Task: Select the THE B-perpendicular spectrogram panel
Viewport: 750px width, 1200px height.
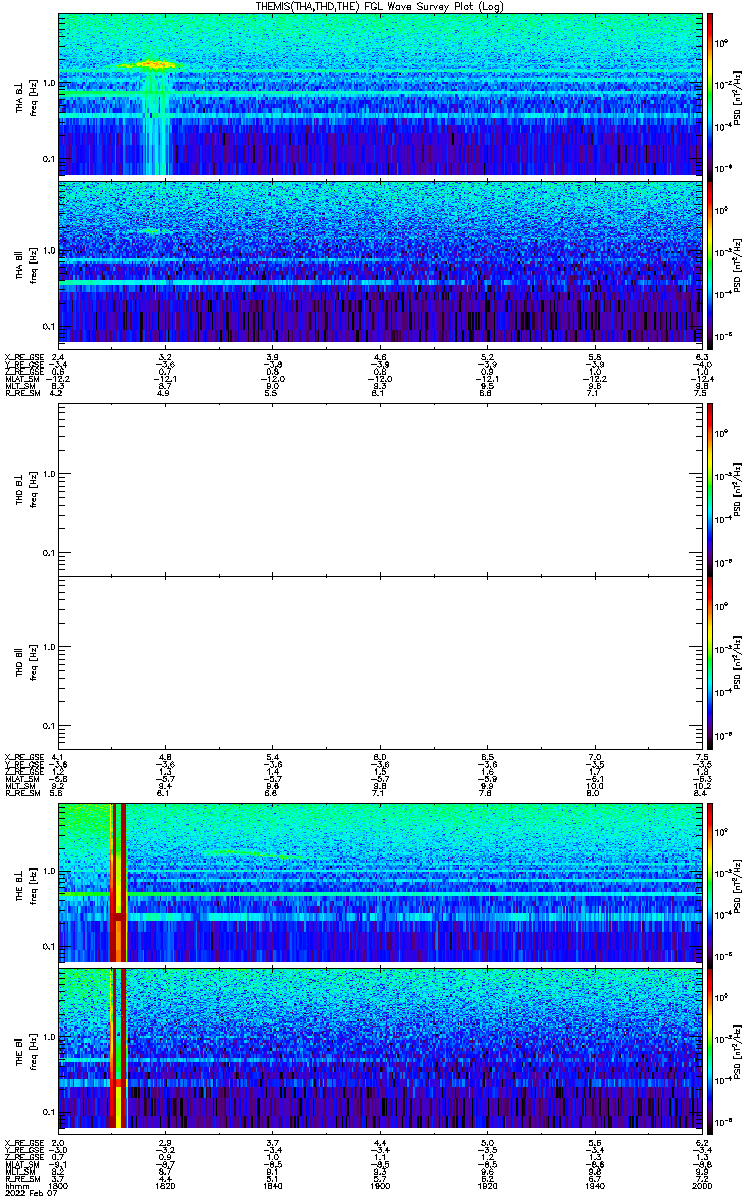Action: 381,883
